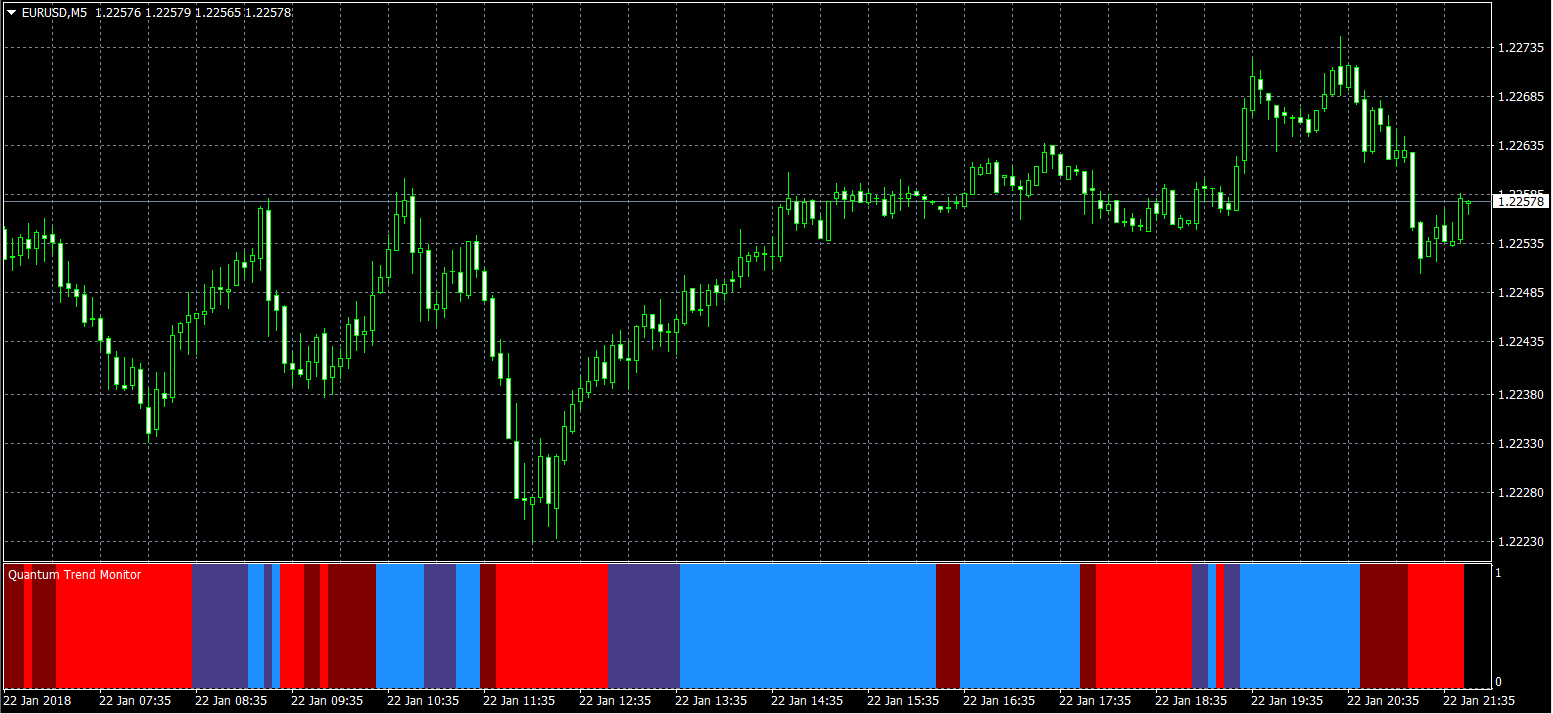Click the triangle arrow beside EURUSD,M5
The width and height of the screenshot is (1553, 714).
pos(11,13)
